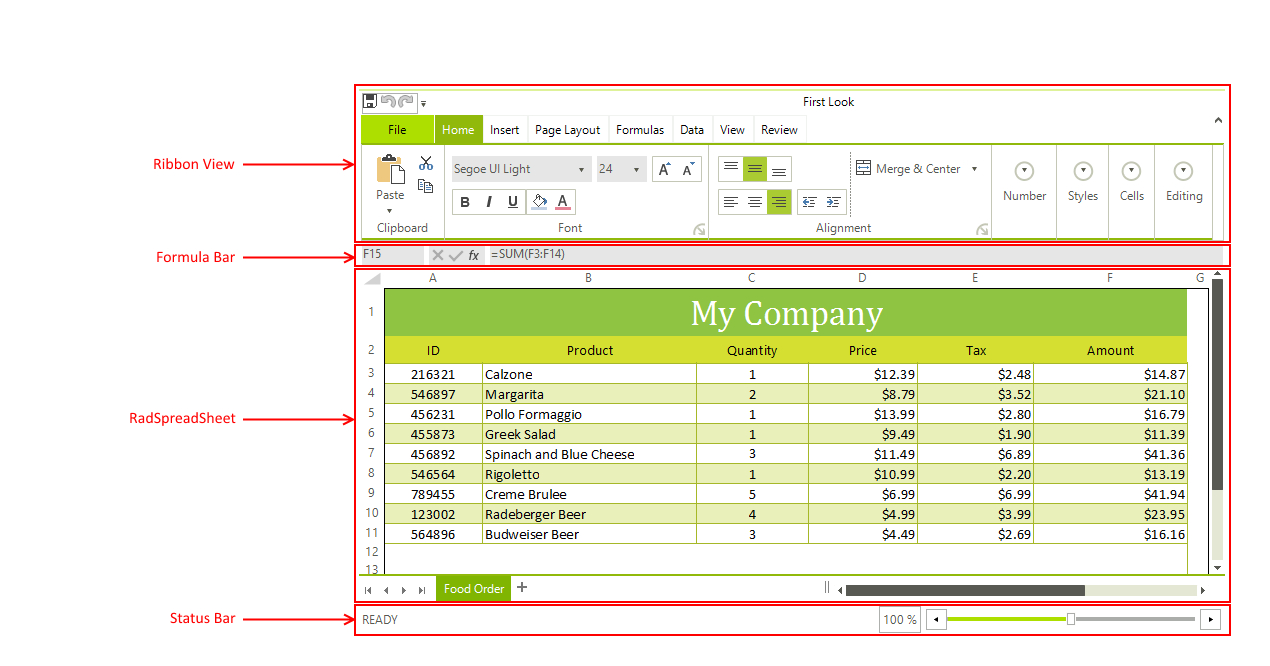Select the Food Order sheet tab

coord(474,589)
